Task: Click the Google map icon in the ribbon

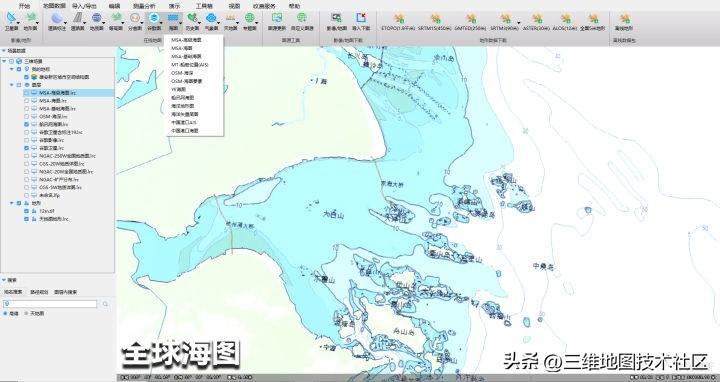Action: pos(154,18)
